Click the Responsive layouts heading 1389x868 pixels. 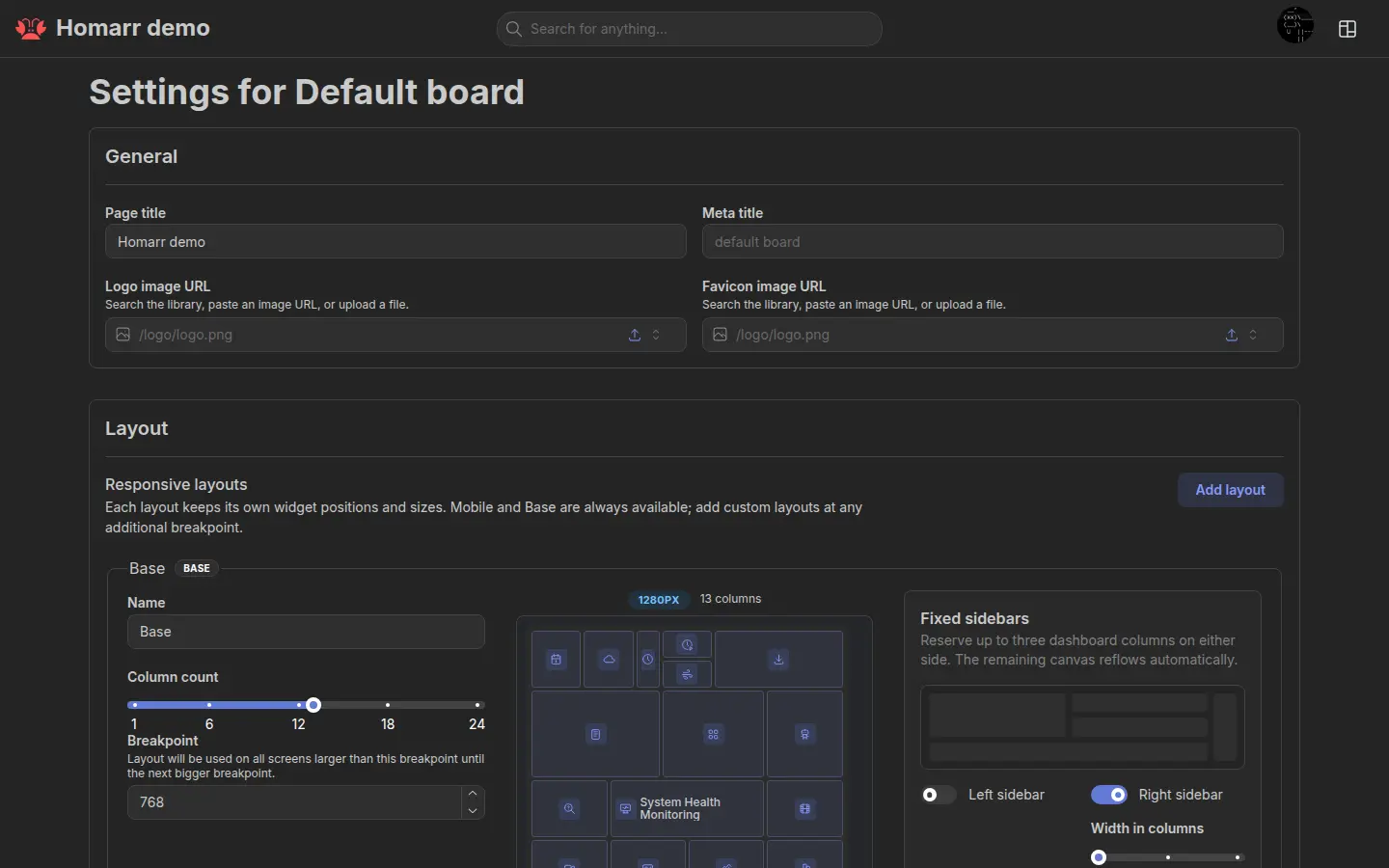coord(177,484)
